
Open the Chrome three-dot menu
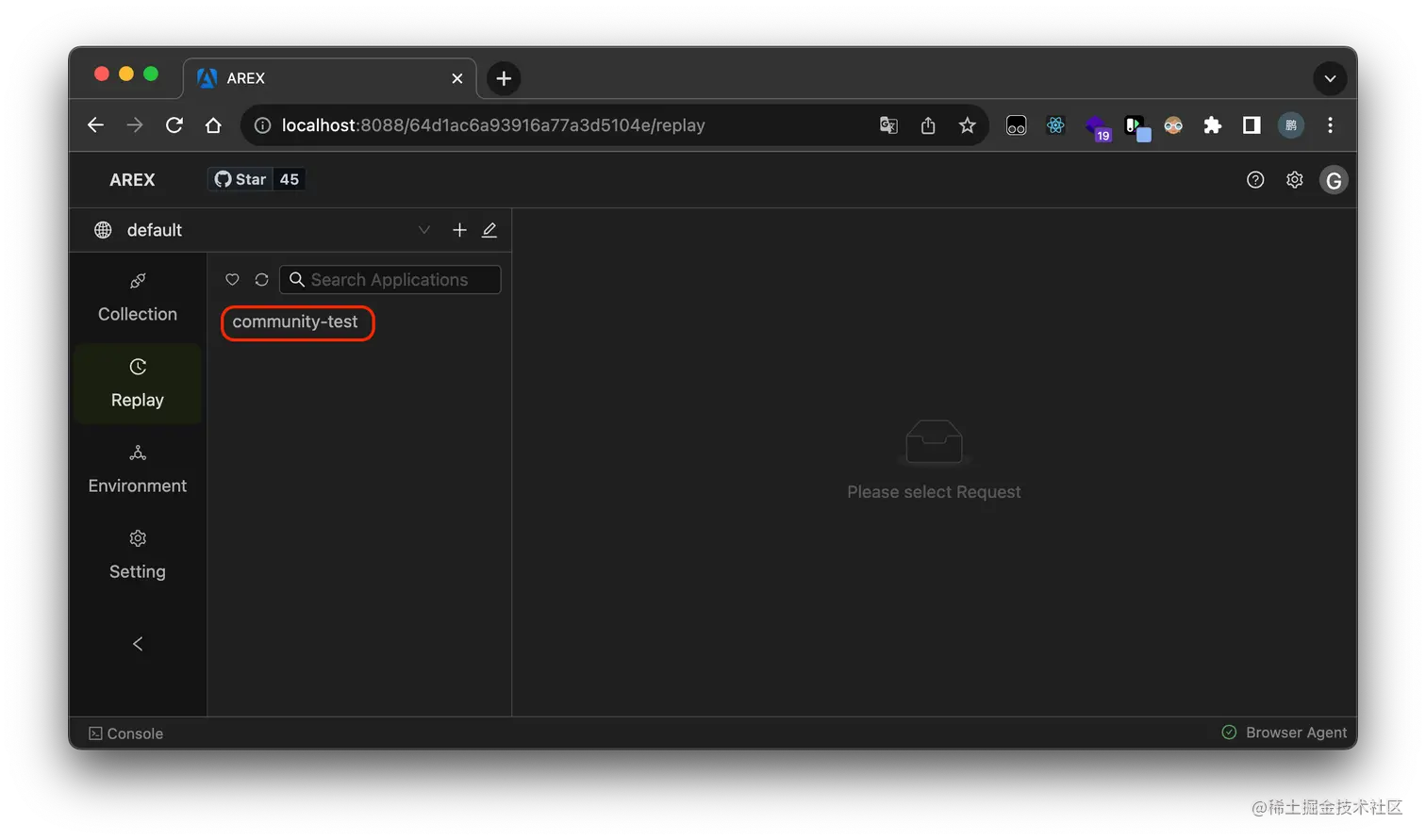point(1331,125)
